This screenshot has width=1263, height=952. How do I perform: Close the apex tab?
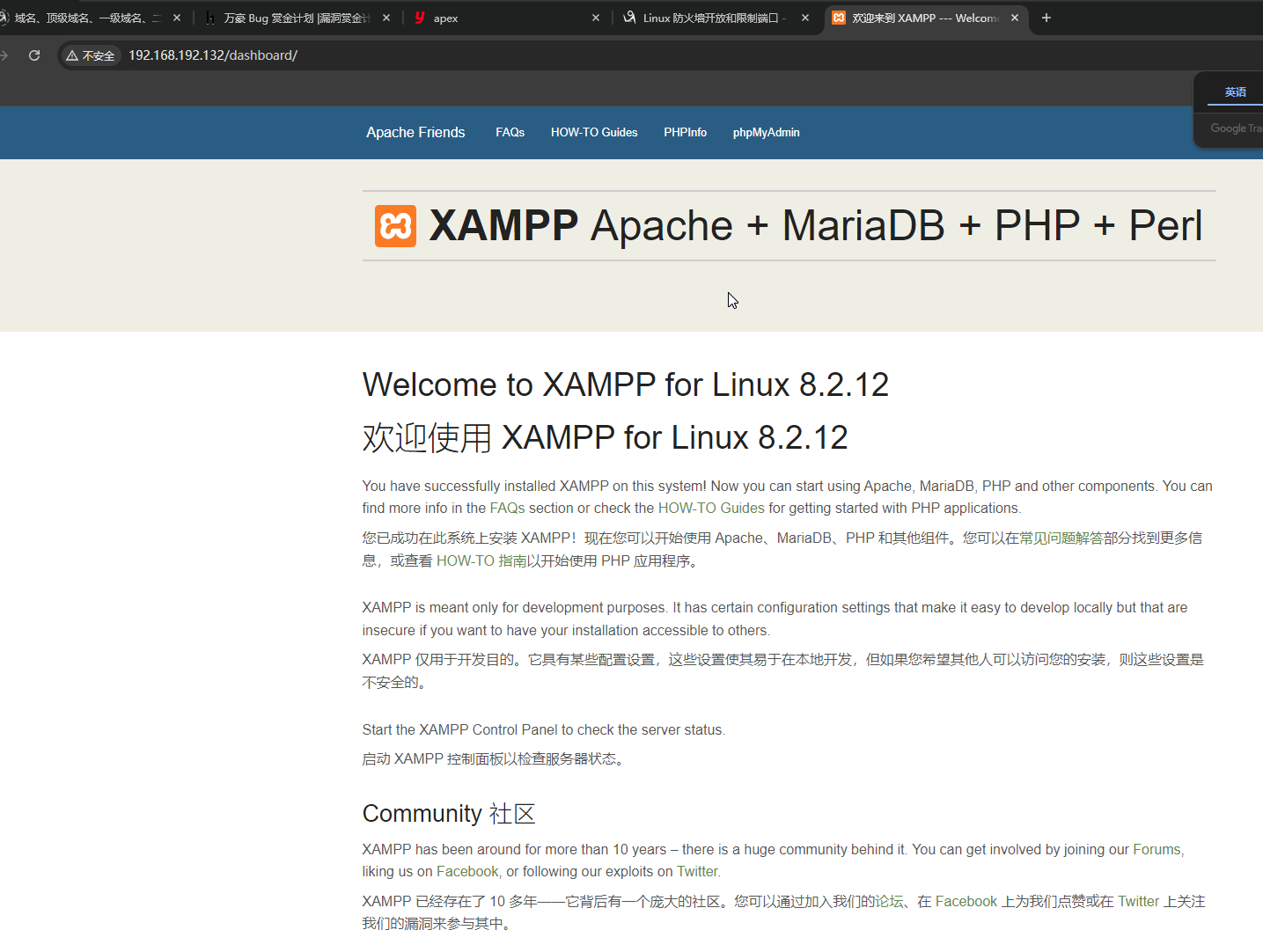point(596,18)
